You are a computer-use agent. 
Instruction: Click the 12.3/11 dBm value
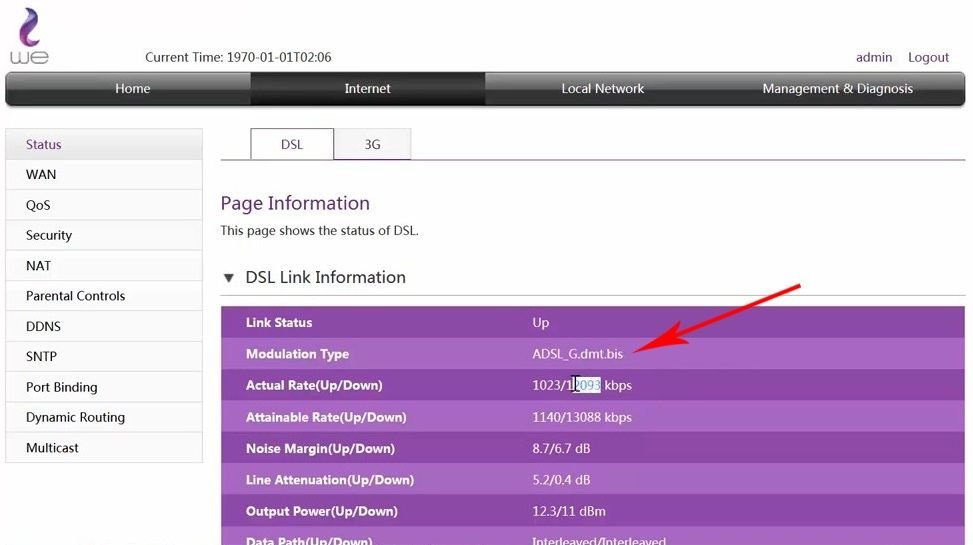[x=568, y=511]
